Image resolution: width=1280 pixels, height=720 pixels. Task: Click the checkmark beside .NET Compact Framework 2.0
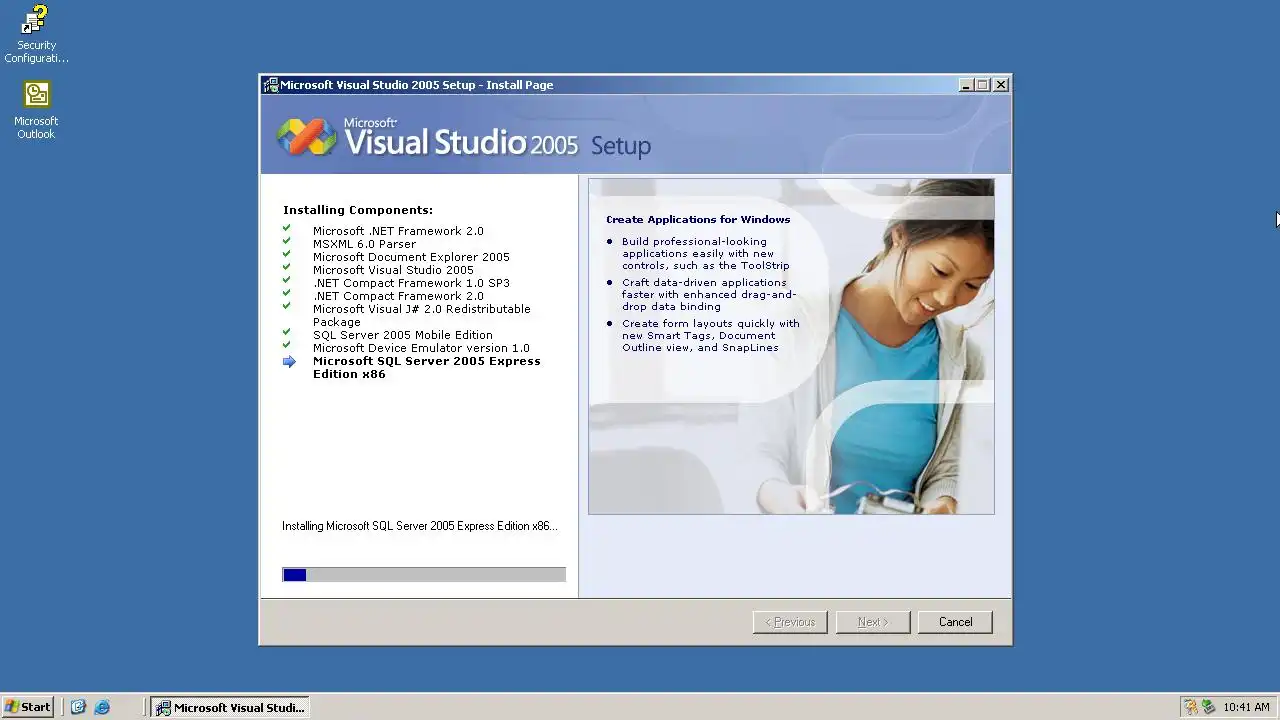click(287, 294)
